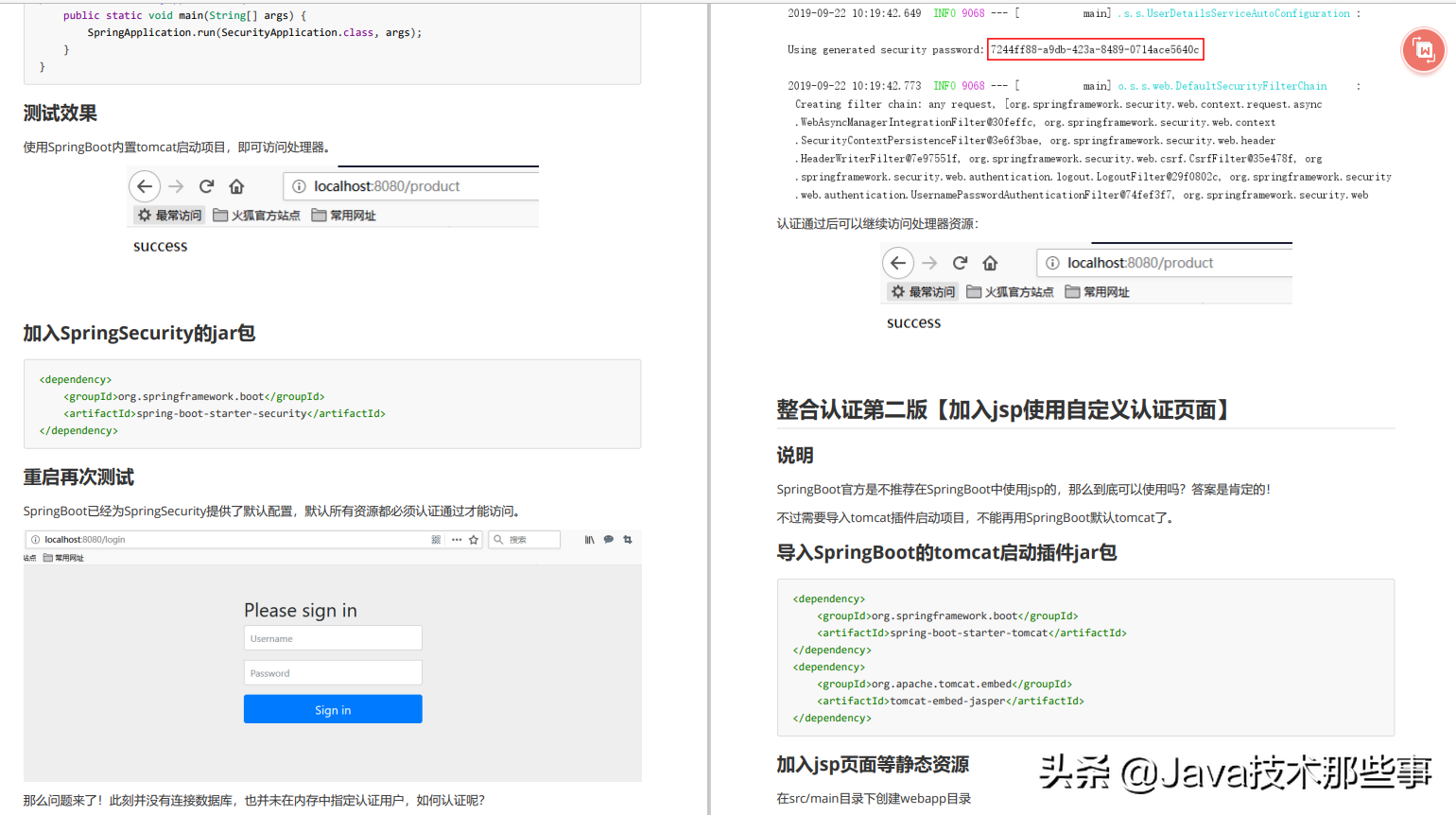This screenshot has height=815, width=1456.
Task: Click success text in page under 测试效果
Action: (161, 246)
